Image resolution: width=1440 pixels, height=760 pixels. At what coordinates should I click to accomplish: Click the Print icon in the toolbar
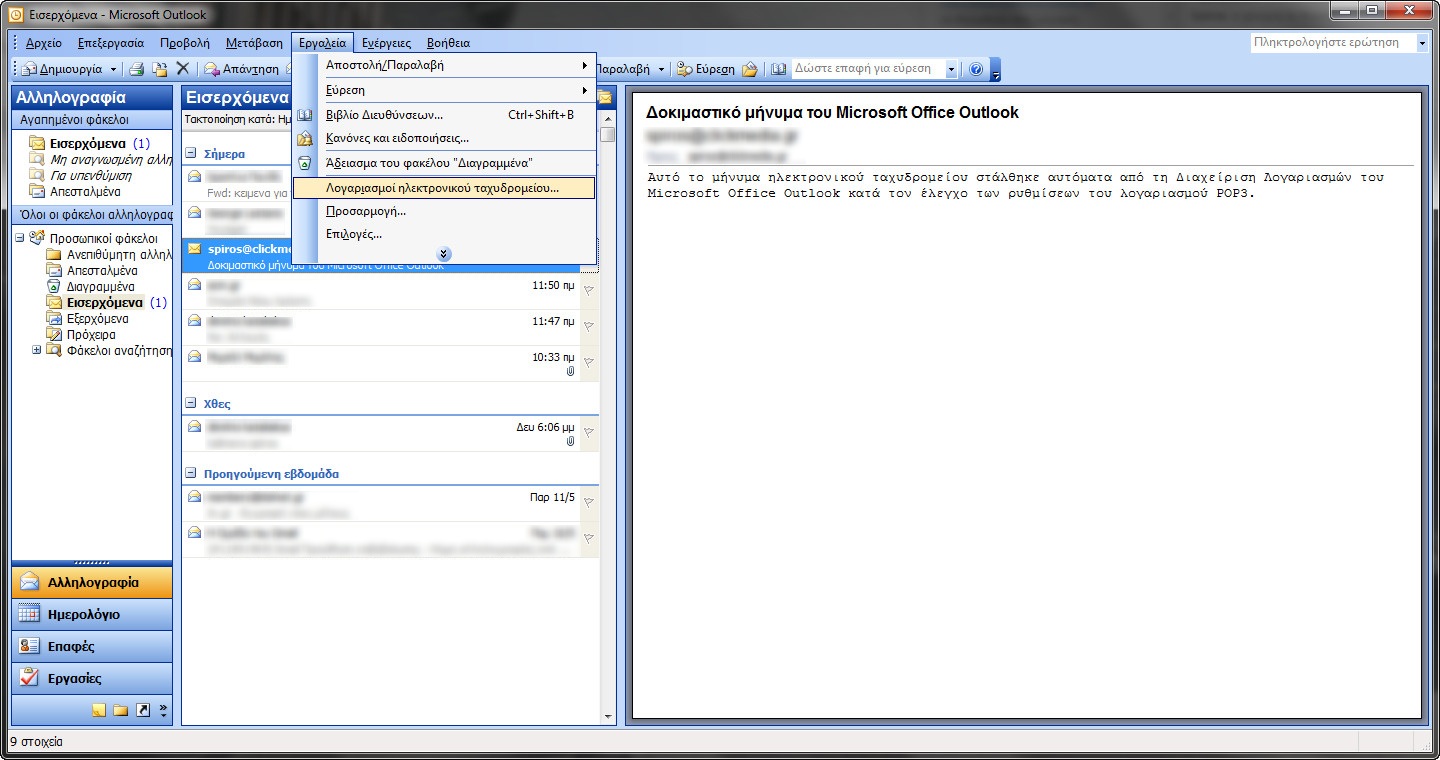point(137,69)
